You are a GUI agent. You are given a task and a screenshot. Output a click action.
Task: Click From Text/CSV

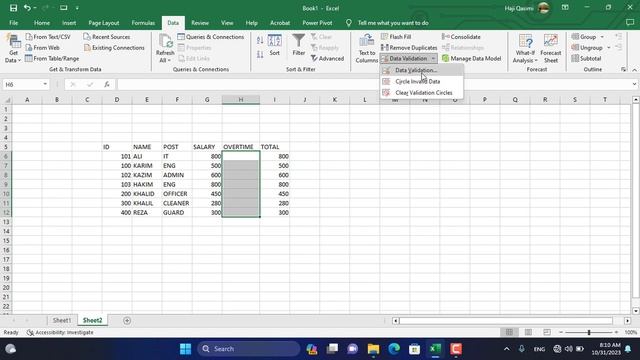(48, 37)
